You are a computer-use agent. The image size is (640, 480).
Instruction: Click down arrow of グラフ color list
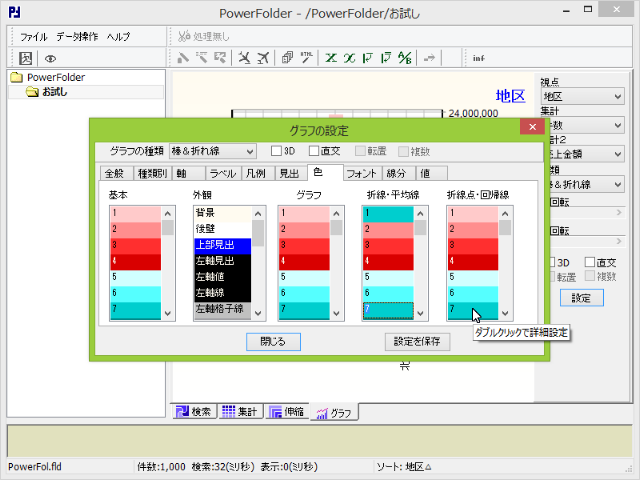click(x=336, y=313)
